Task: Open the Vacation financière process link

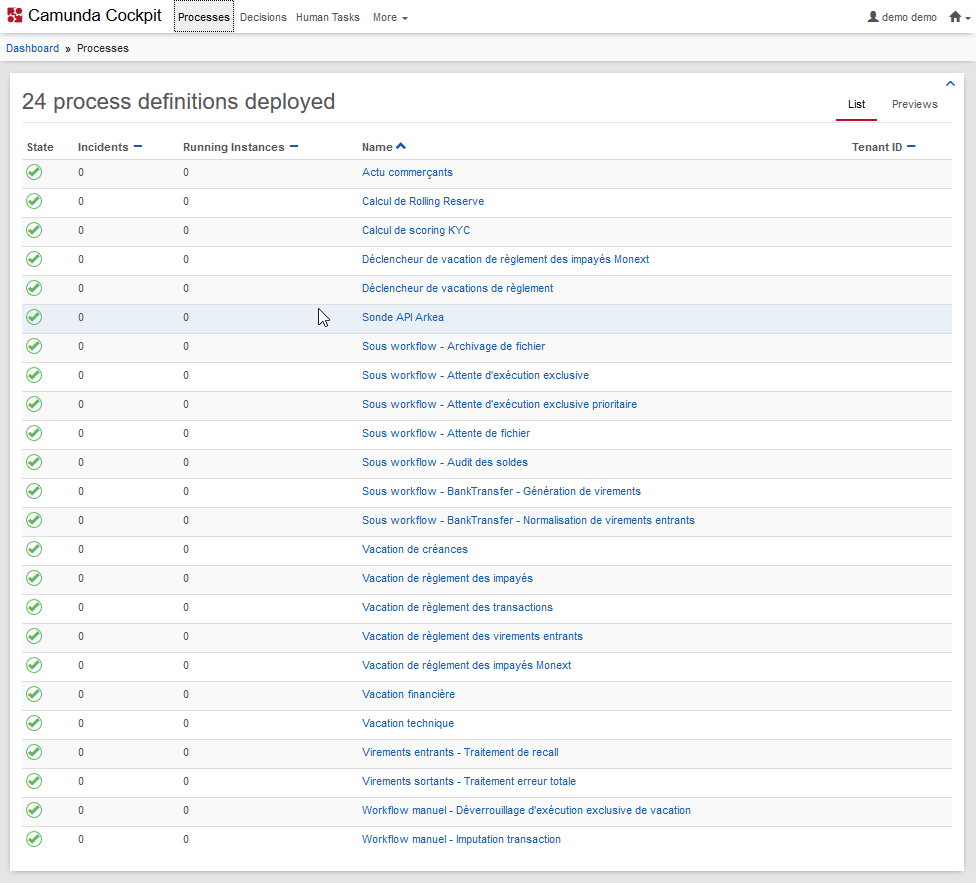Action: point(408,694)
